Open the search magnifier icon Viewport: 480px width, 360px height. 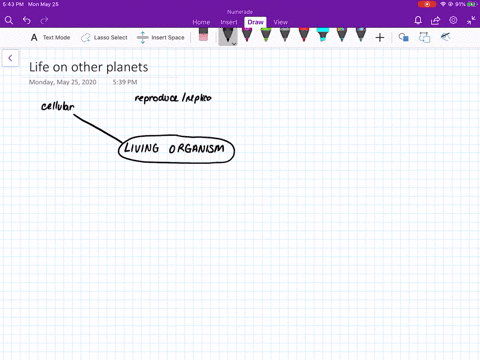(x=9, y=20)
